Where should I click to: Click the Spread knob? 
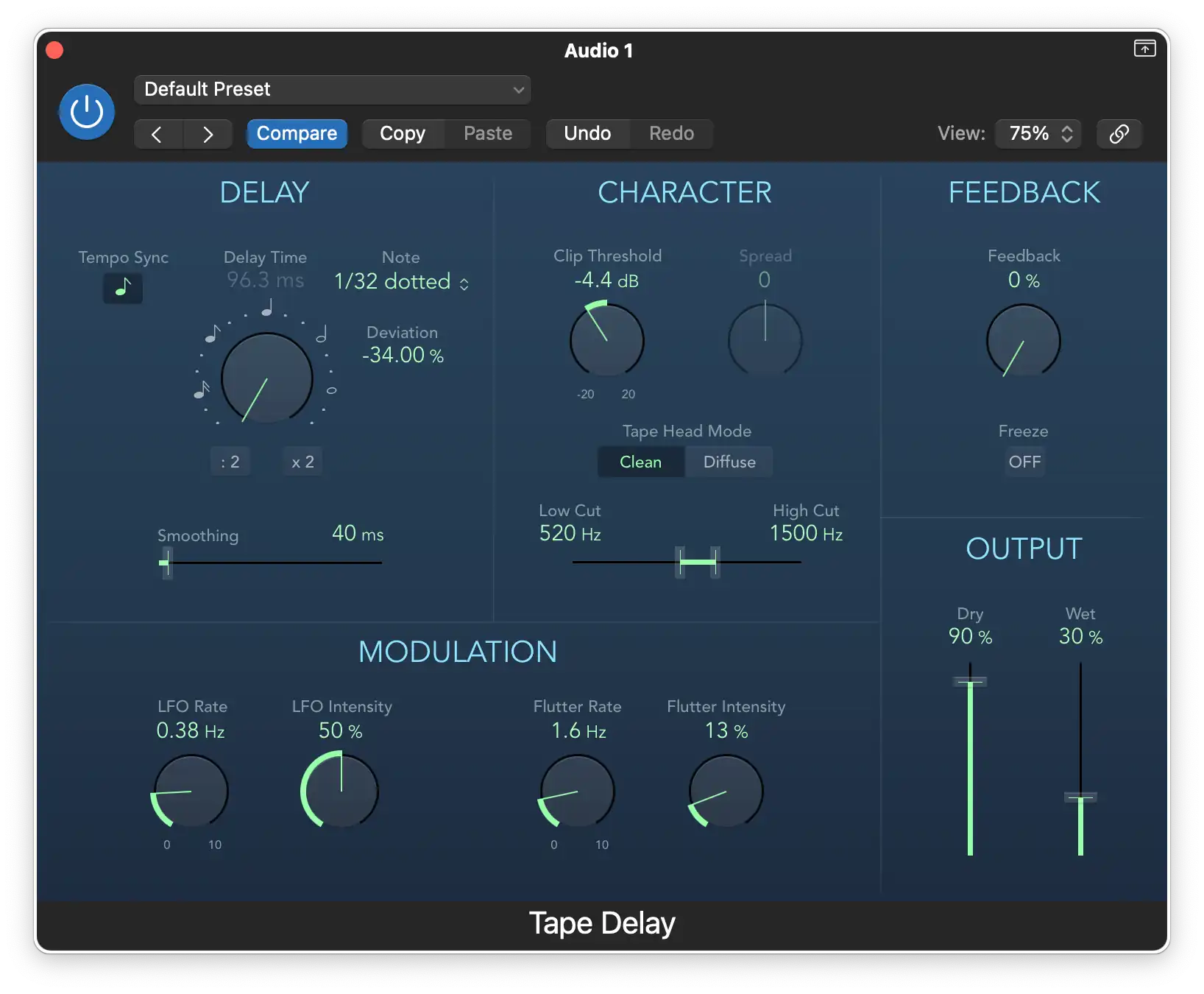click(765, 339)
